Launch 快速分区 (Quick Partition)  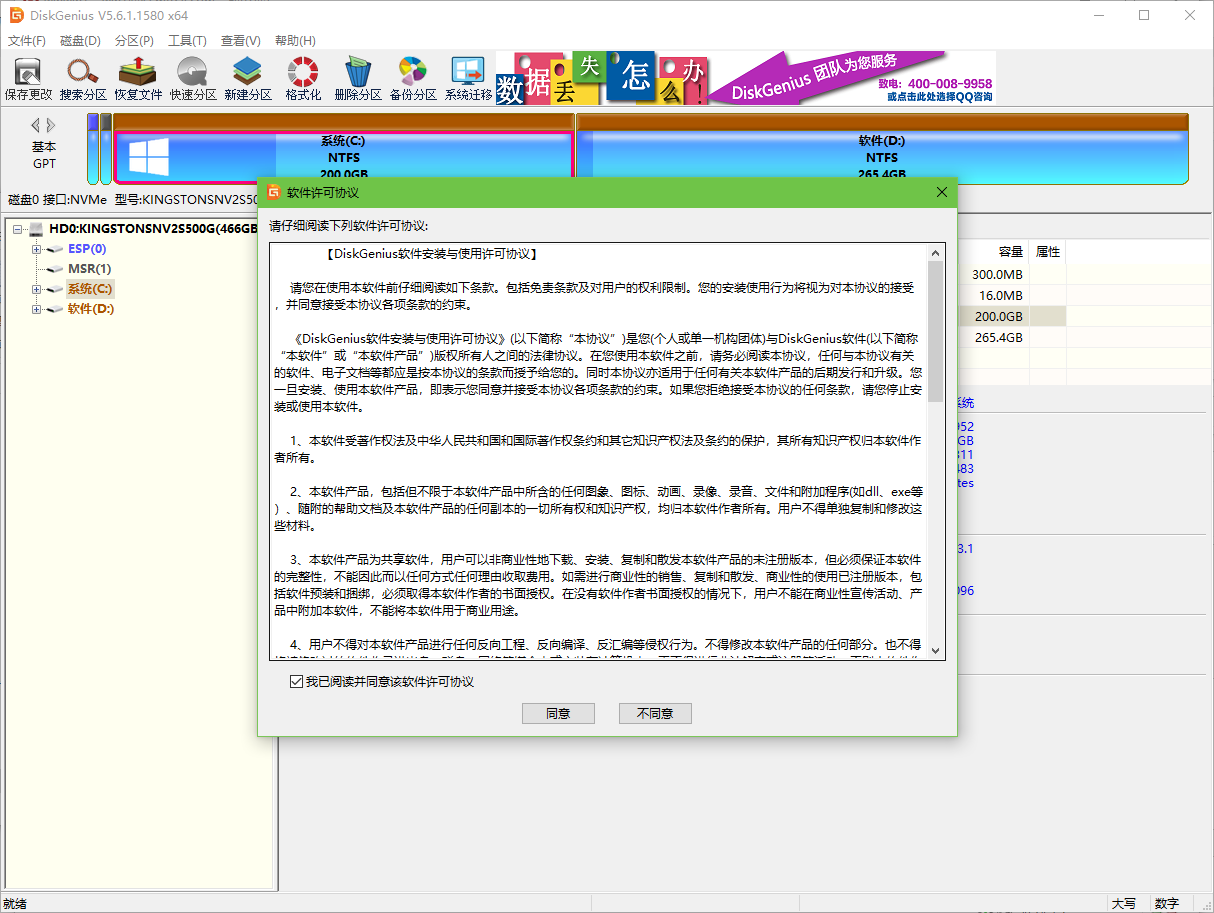coord(193,77)
